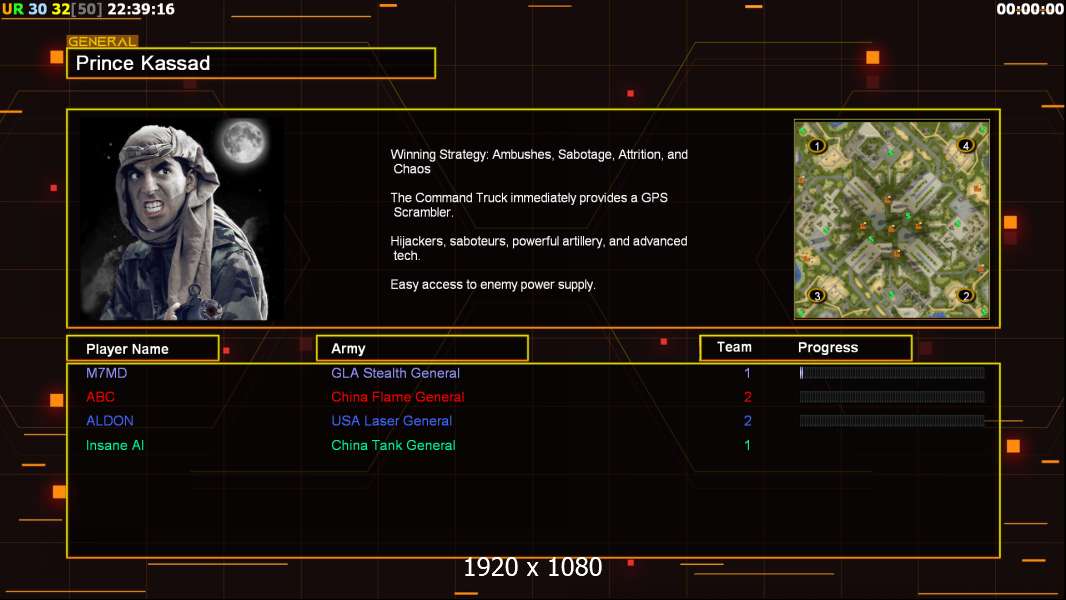Viewport: 1066px width, 600px height.
Task: Click 'Easy access to enemy power supply'
Action: click(x=493, y=285)
